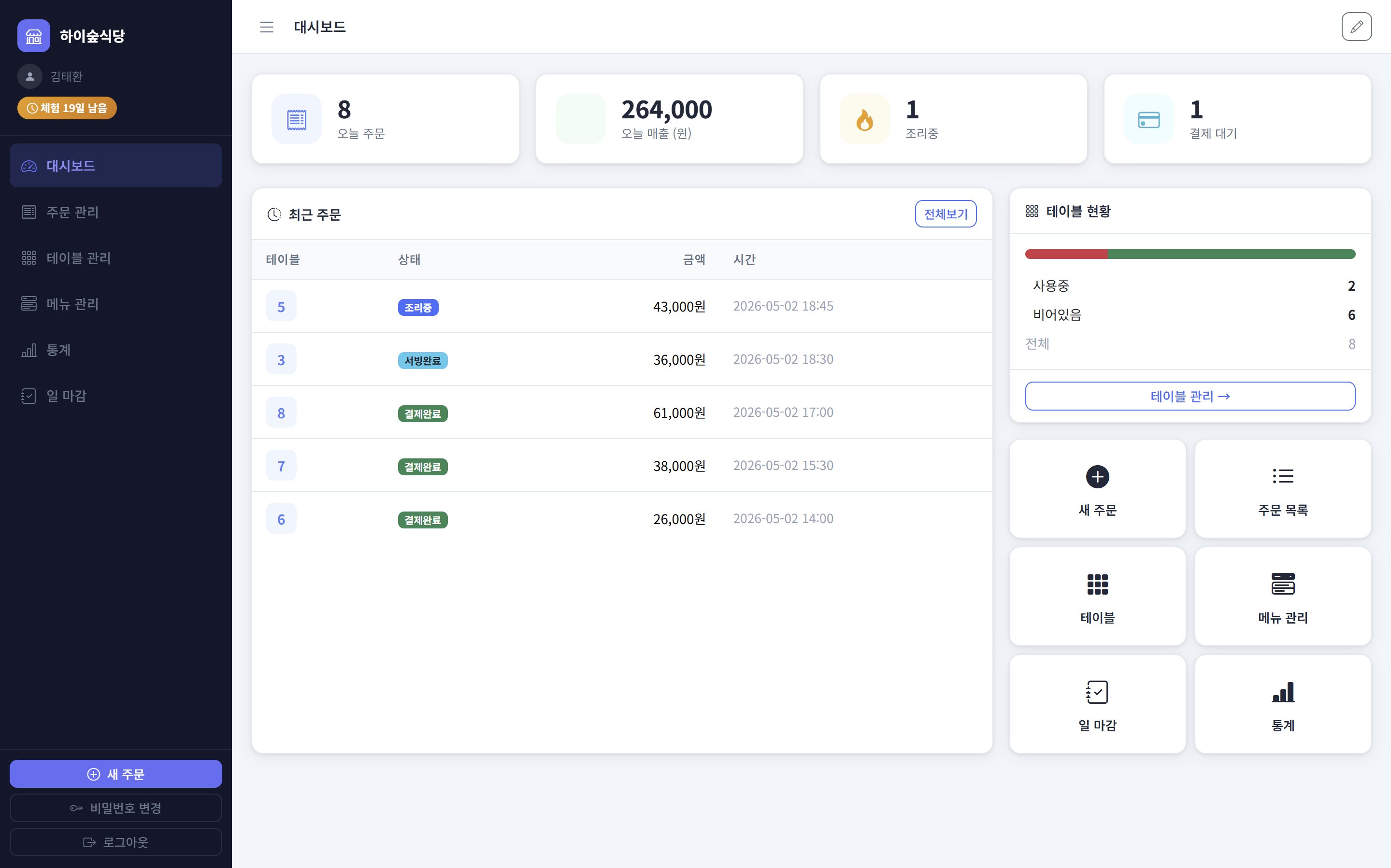Click the 2026-05-02 18:45 timestamp
1391x868 pixels.
(783, 306)
